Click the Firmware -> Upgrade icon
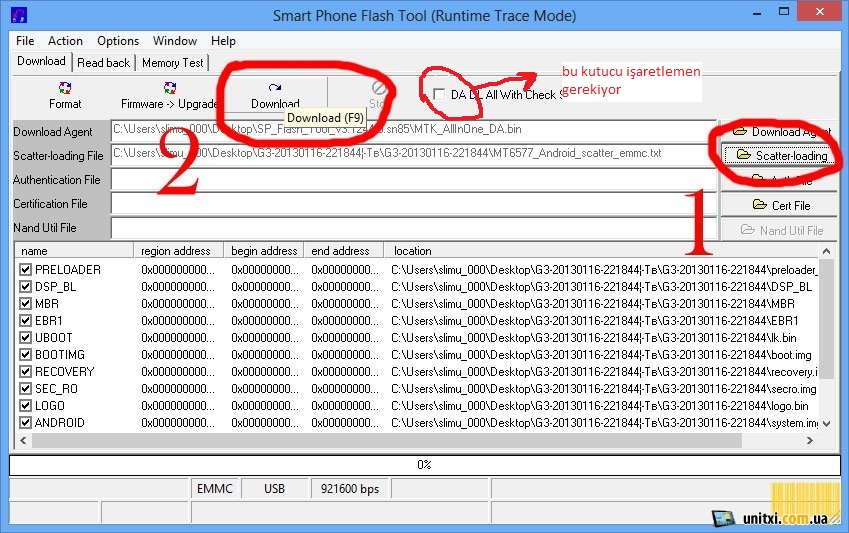Image resolution: width=849 pixels, height=533 pixels. [x=169, y=95]
